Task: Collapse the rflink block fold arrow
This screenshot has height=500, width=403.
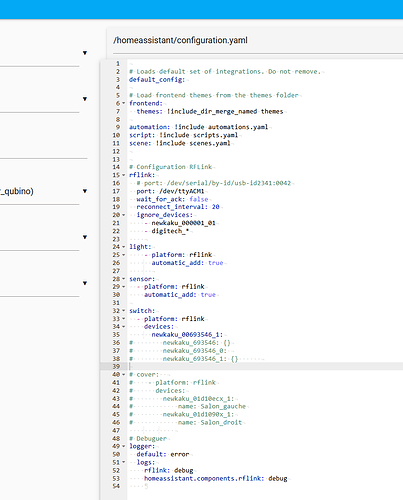Action: coord(124,175)
